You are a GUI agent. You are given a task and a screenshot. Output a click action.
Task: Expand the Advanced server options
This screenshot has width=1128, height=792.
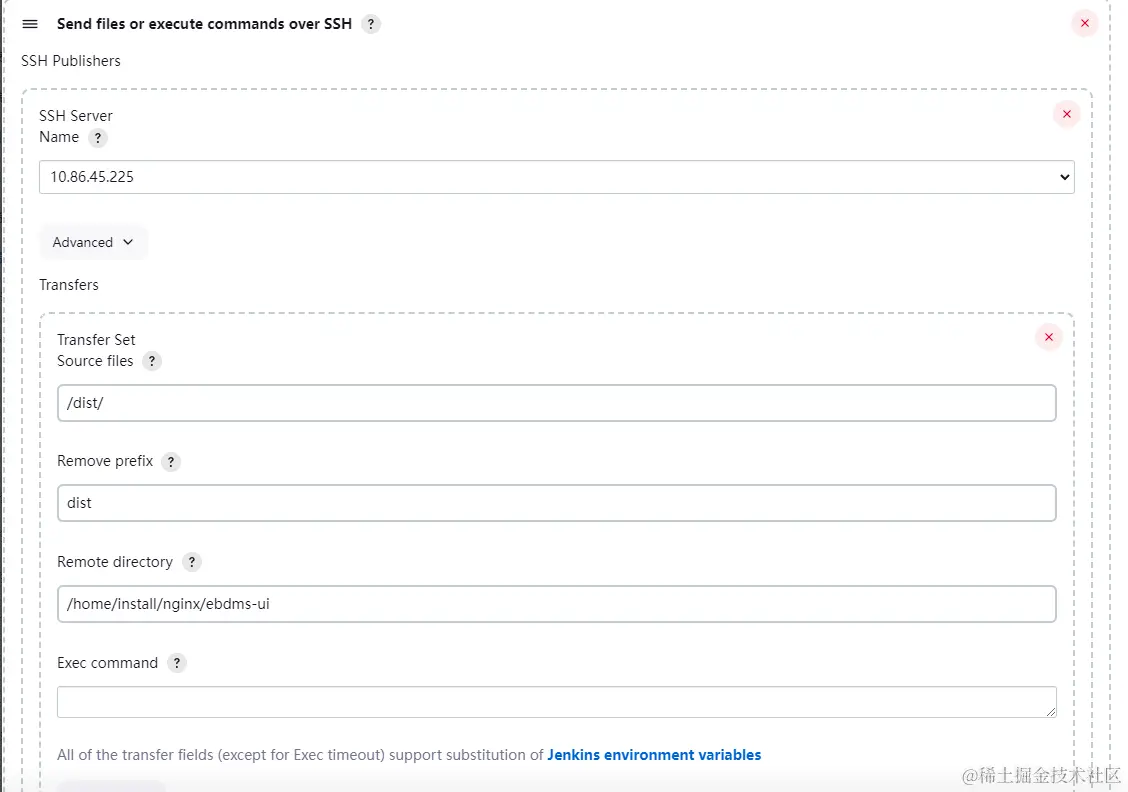coord(93,242)
